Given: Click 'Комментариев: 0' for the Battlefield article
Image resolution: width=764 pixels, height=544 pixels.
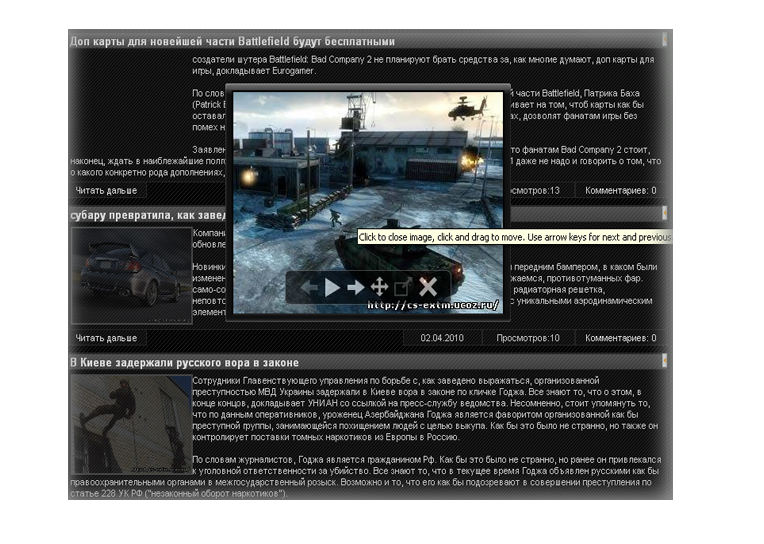Looking at the screenshot, I should (620, 191).
